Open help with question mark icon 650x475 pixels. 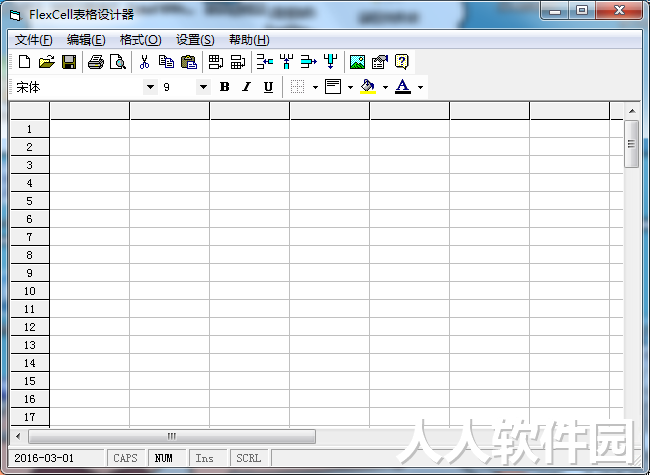tap(402, 62)
